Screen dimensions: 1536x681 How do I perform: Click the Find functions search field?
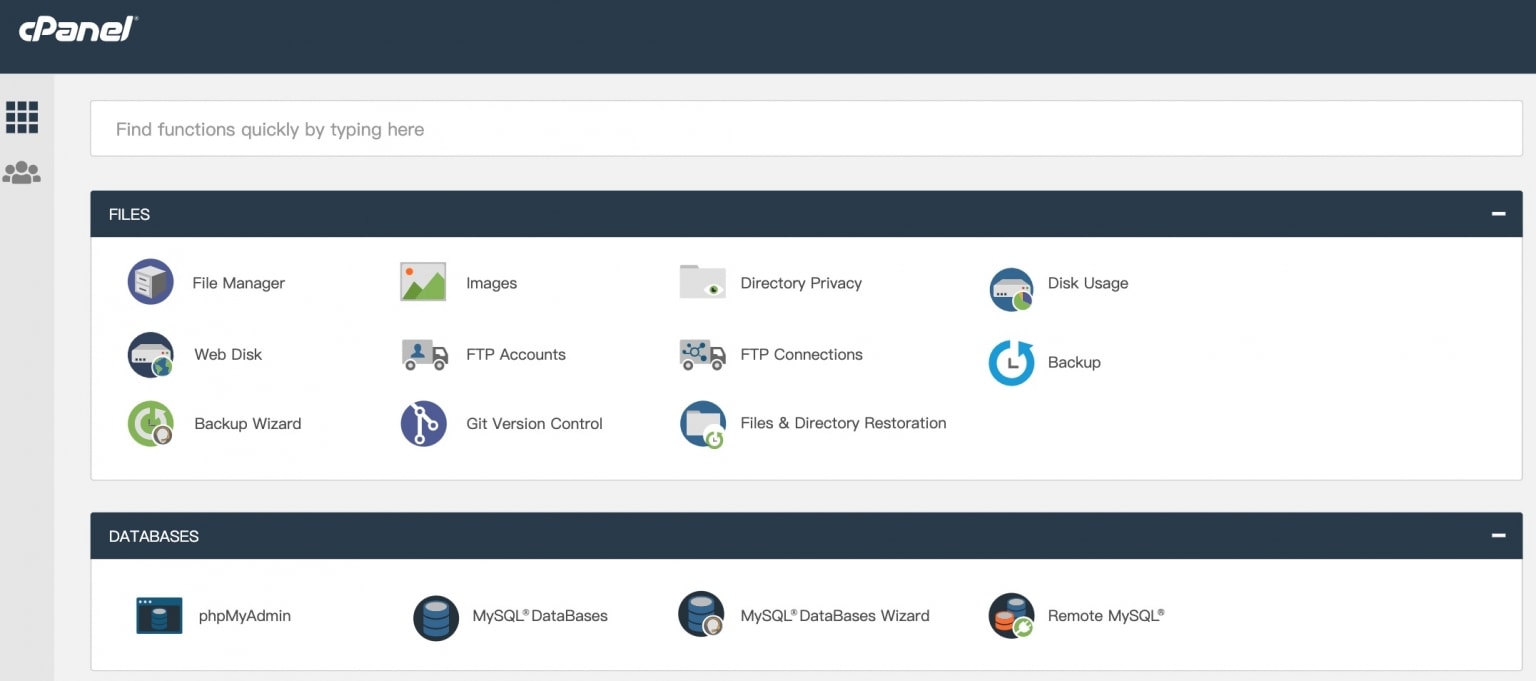(x=806, y=129)
